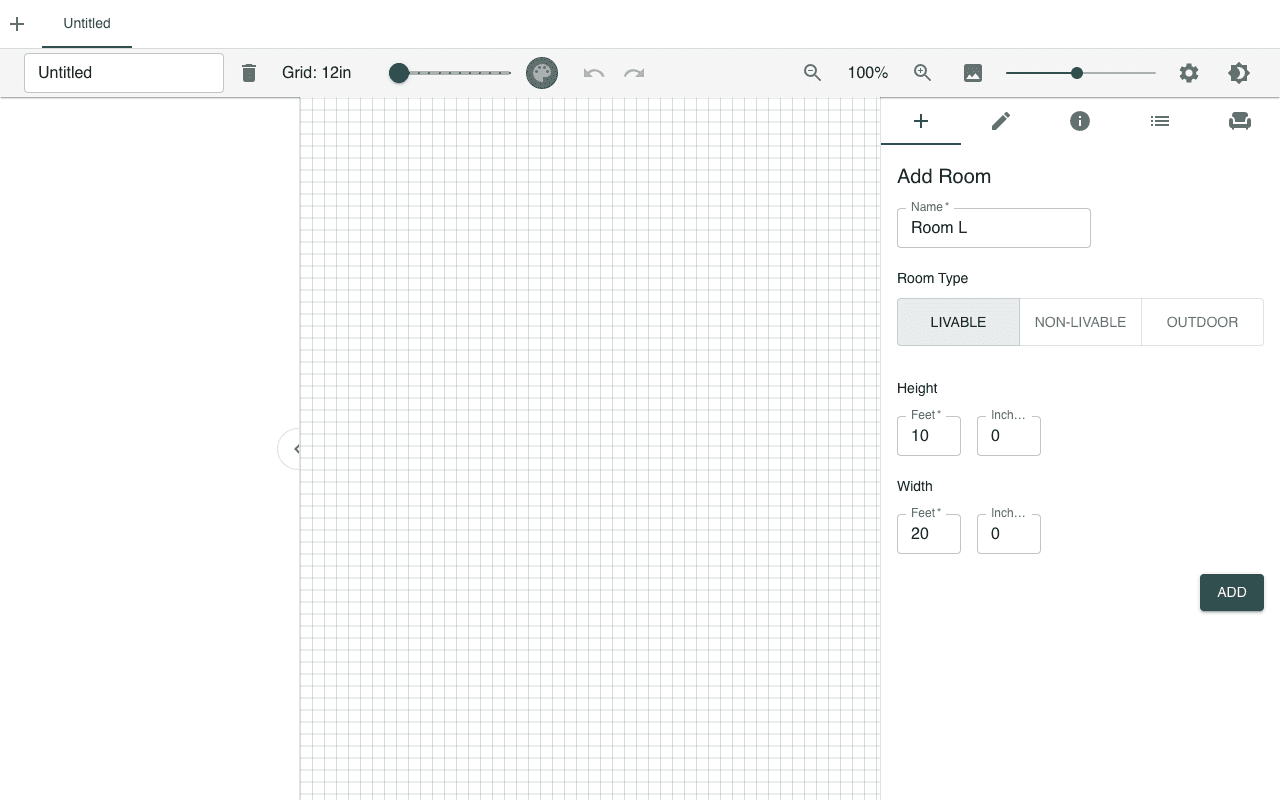This screenshot has width=1280, height=800.
Task: Click the background image icon
Action: [x=973, y=73]
